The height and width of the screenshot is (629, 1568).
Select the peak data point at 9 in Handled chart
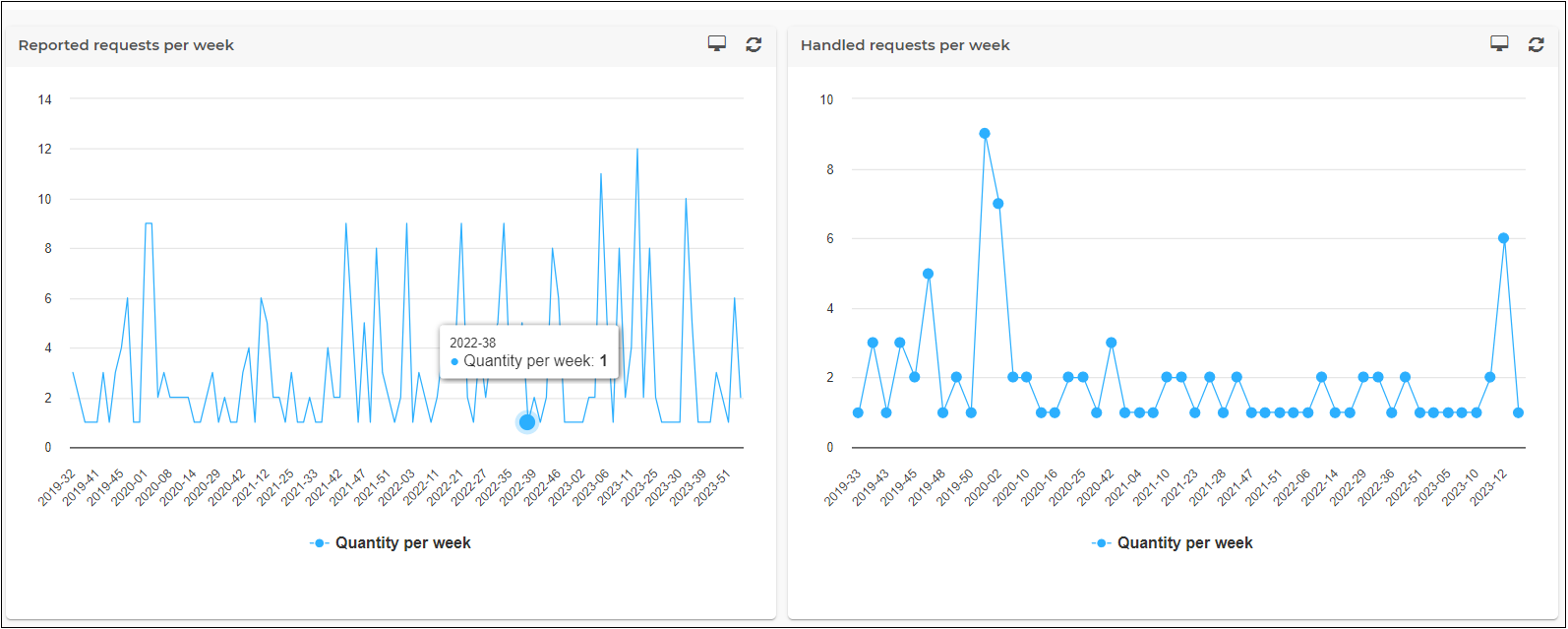tap(984, 134)
